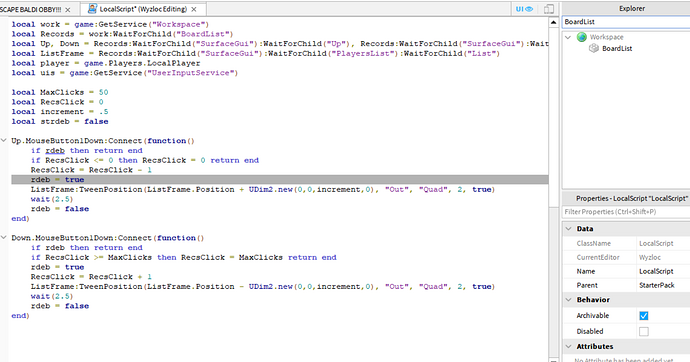Click the 'local strdeb = false' line

(60, 121)
